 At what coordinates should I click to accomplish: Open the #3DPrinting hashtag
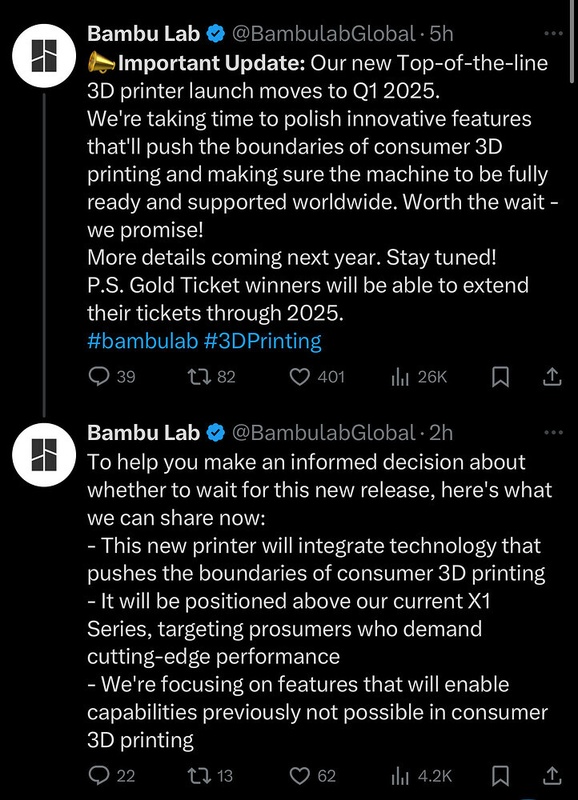(263, 341)
